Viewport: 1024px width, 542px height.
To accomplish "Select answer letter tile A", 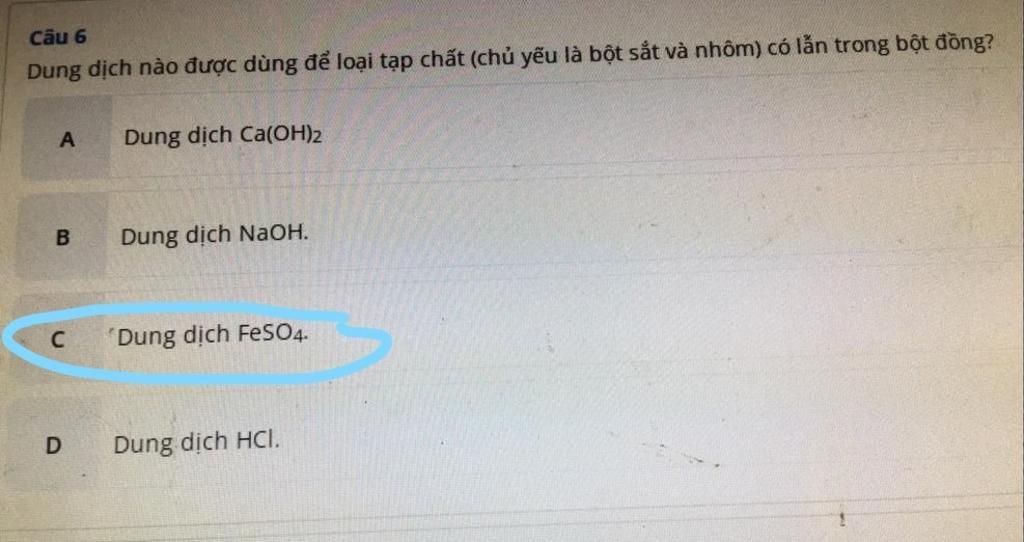I will [66, 138].
